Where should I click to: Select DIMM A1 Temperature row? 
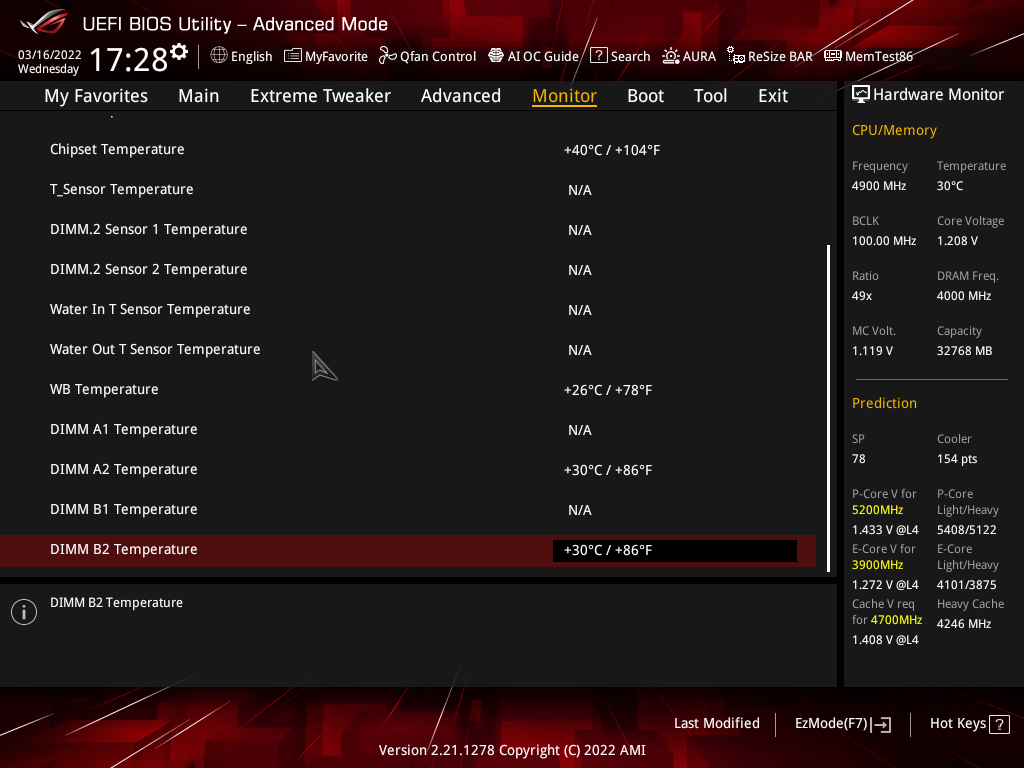tap(408, 429)
